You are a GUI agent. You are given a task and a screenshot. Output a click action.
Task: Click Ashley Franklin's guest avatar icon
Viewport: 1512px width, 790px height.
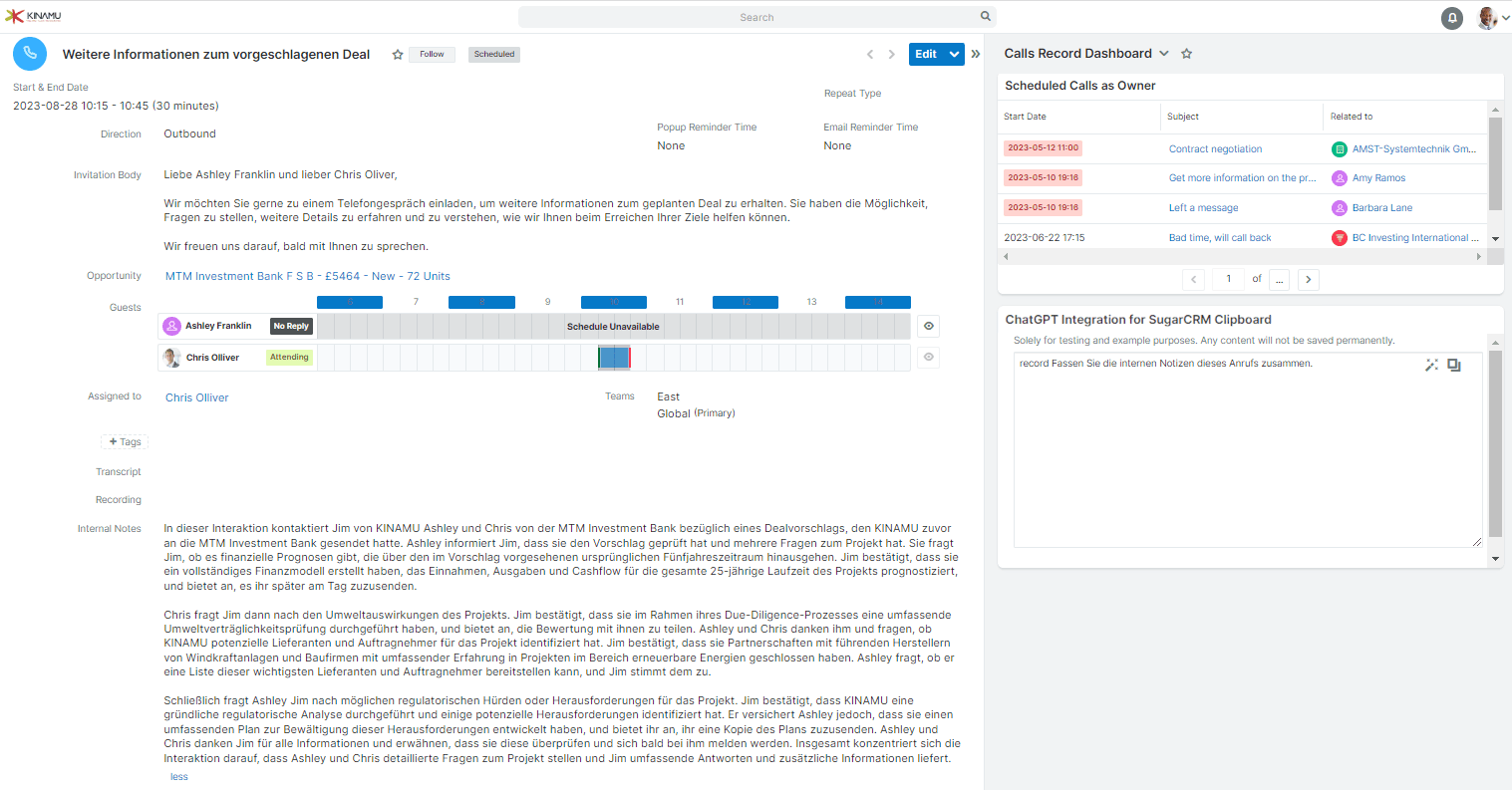(171, 326)
